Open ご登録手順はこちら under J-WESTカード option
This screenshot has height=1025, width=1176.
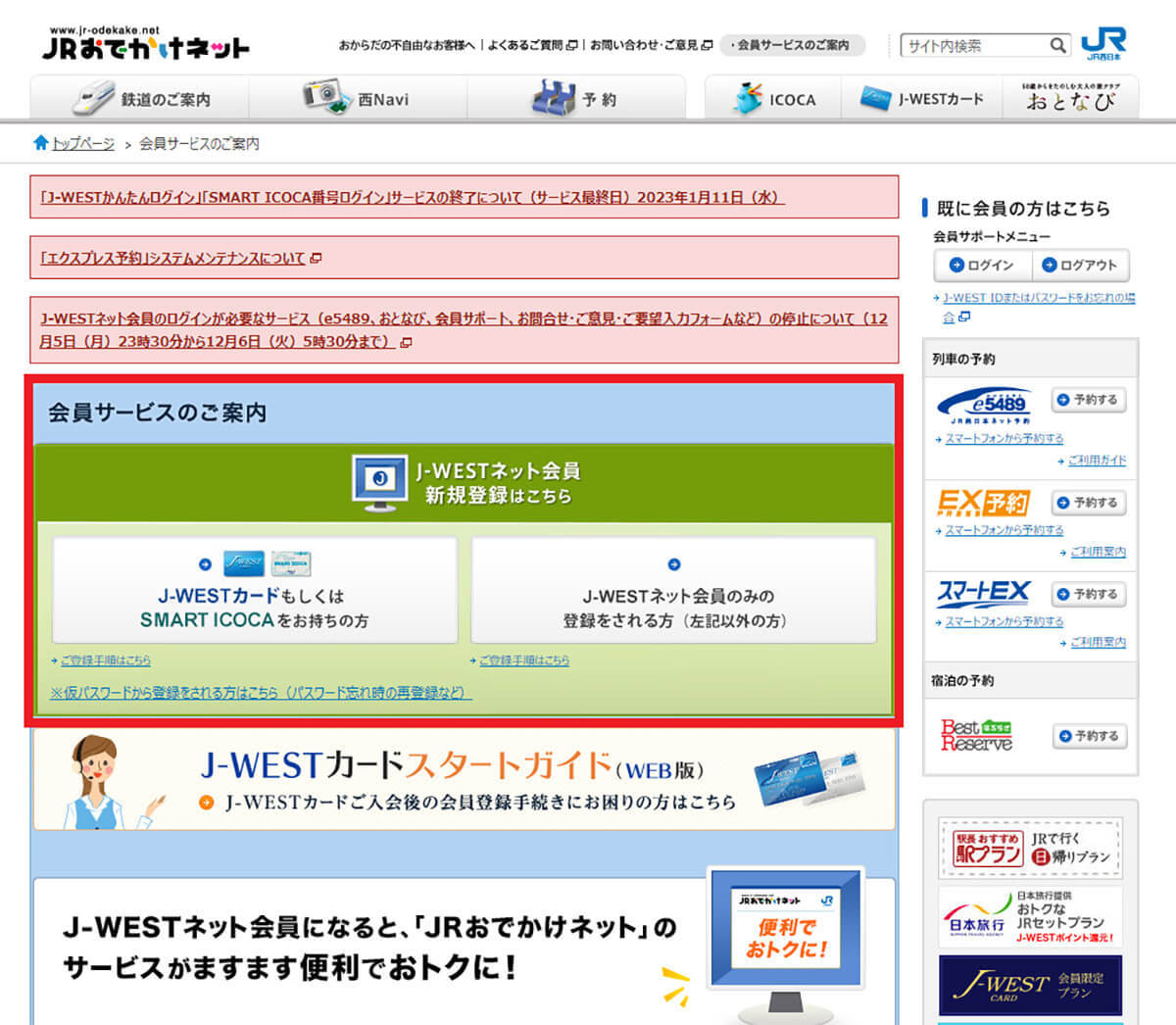pyautogui.click(x=105, y=660)
